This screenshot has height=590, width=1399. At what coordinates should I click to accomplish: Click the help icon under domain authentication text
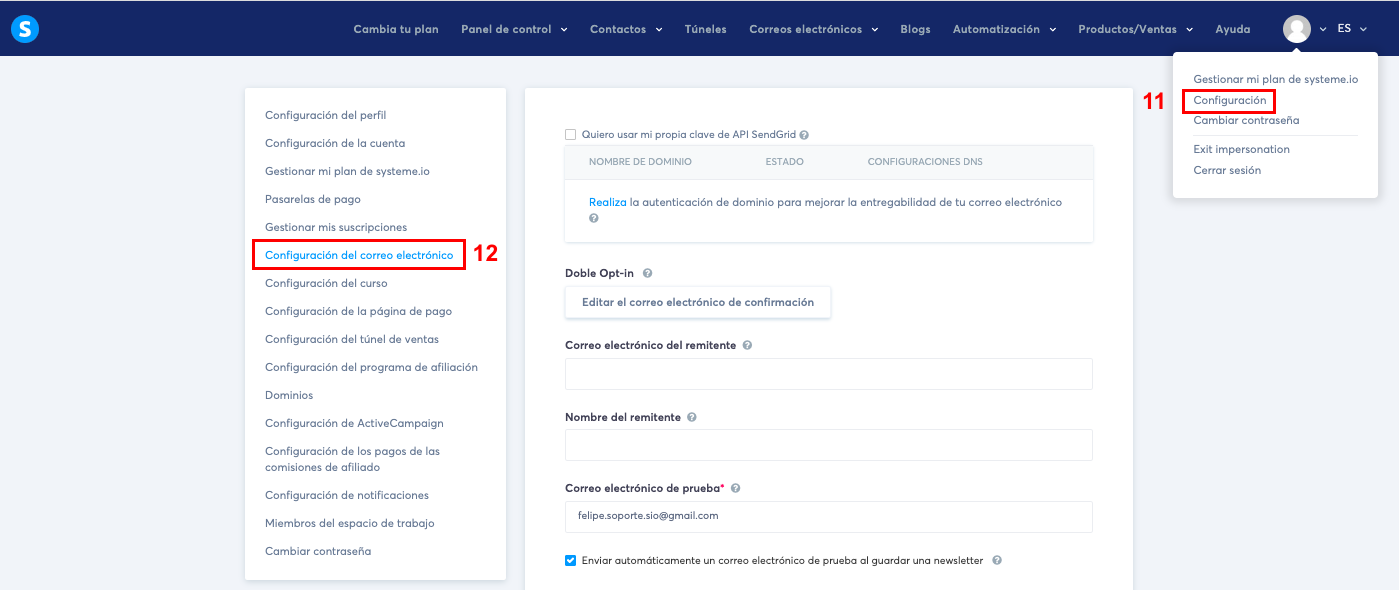click(593, 217)
